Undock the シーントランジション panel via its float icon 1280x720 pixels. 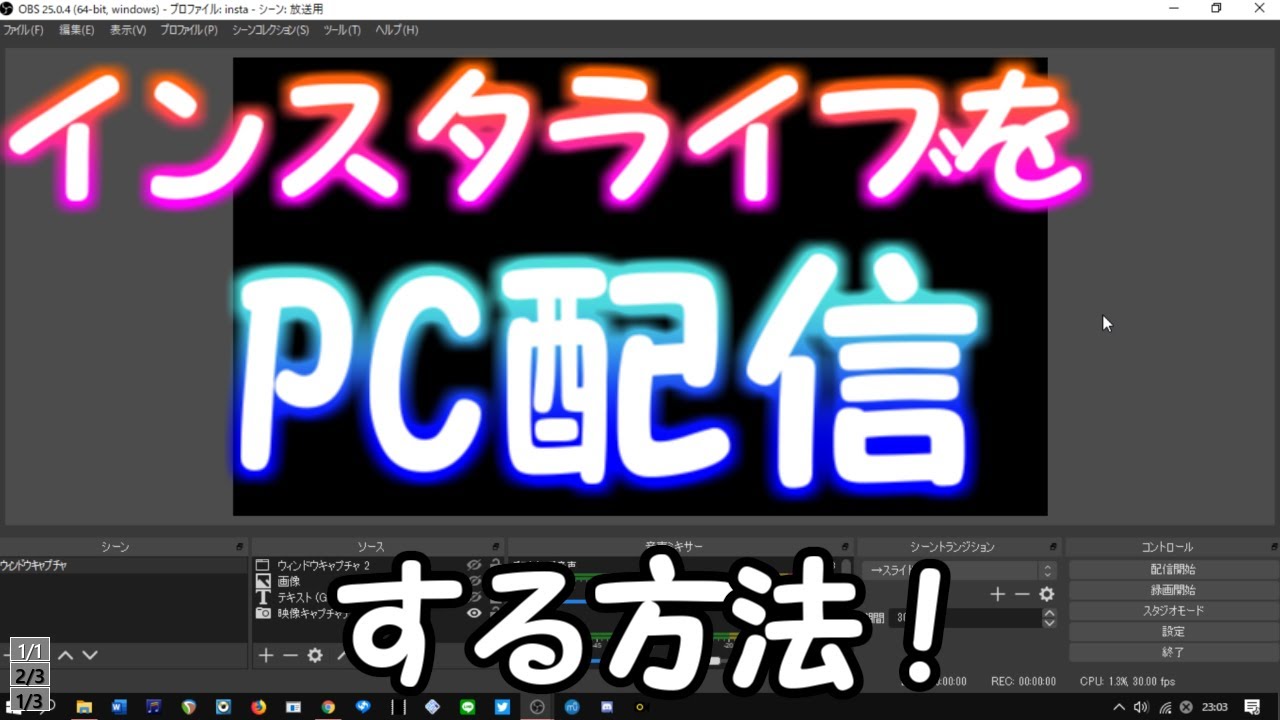pyautogui.click(x=1054, y=547)
